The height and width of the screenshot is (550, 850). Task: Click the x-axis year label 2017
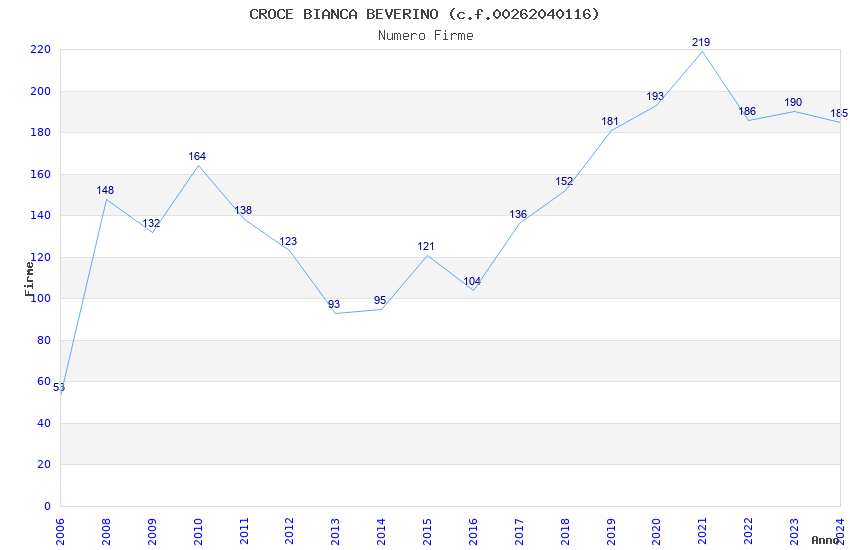coord(519,530)
